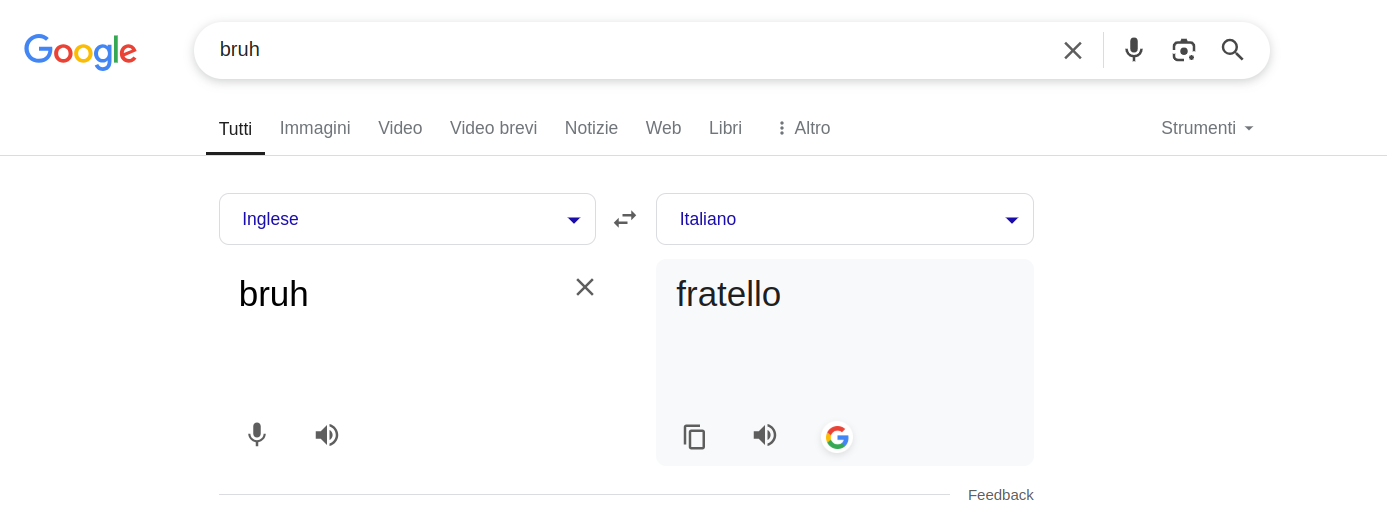Swap the translation languages
Image resolution: width=1387 pixels, height=532 pixels.
coord(625,219)
